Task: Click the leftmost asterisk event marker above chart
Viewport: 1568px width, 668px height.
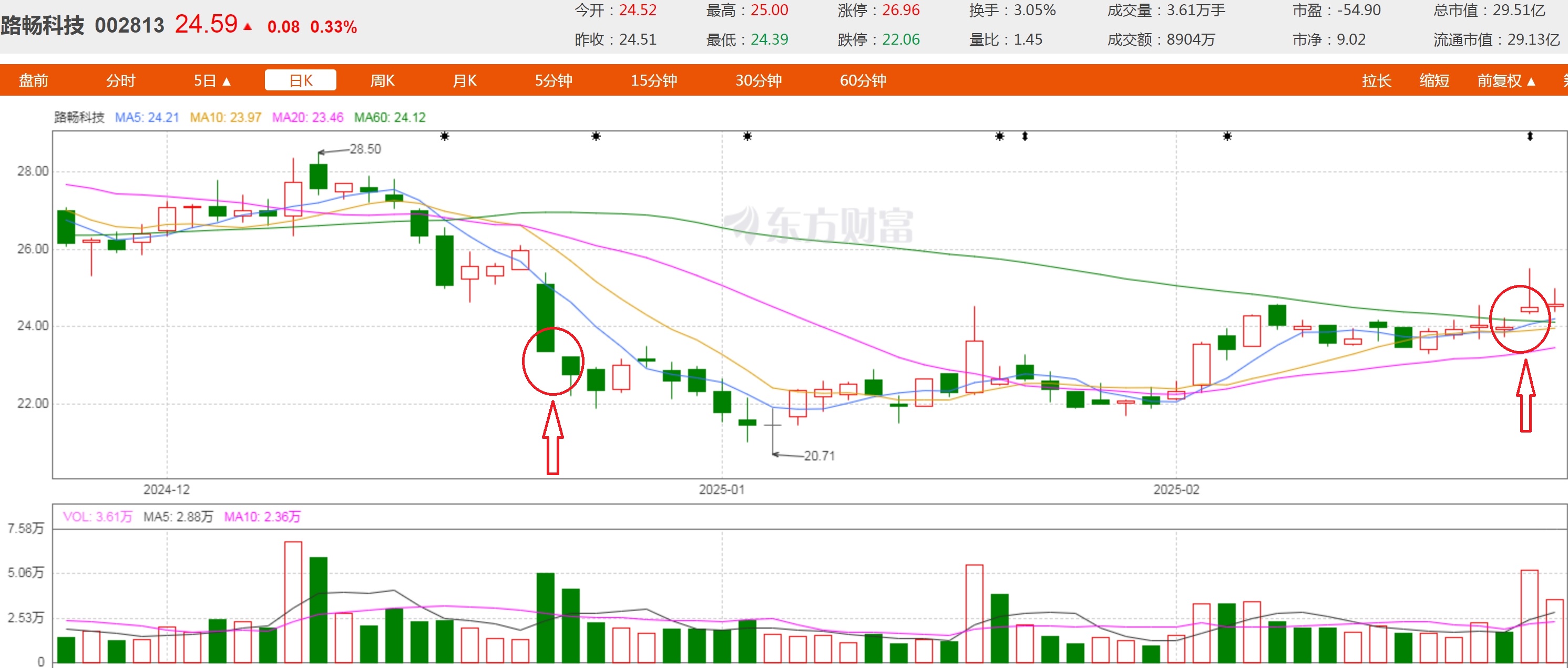Action: pyautogui.click(x=445, y=136)
